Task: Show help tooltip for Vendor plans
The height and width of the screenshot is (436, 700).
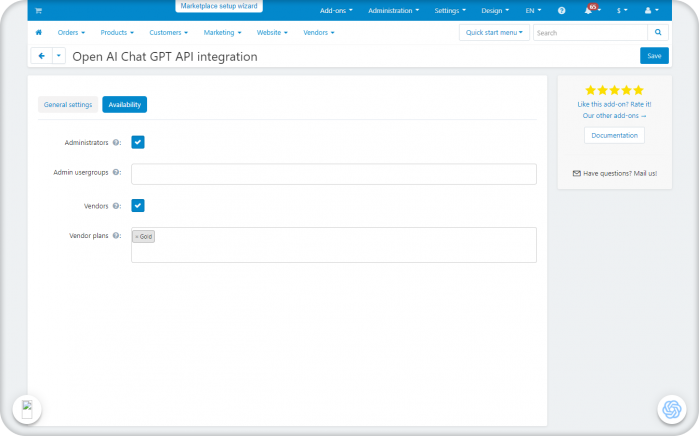Action: pos(116,236)
